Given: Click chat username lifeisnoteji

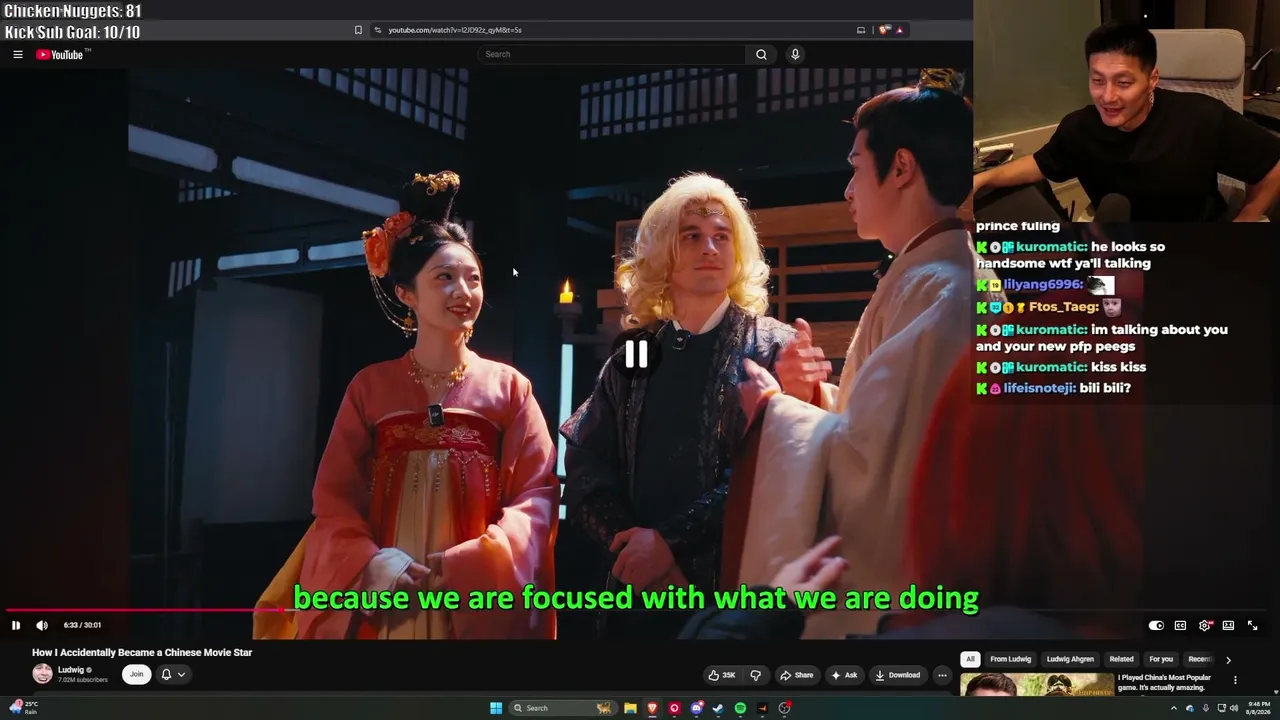Looking at the screenshot, I should (1040, 388).
